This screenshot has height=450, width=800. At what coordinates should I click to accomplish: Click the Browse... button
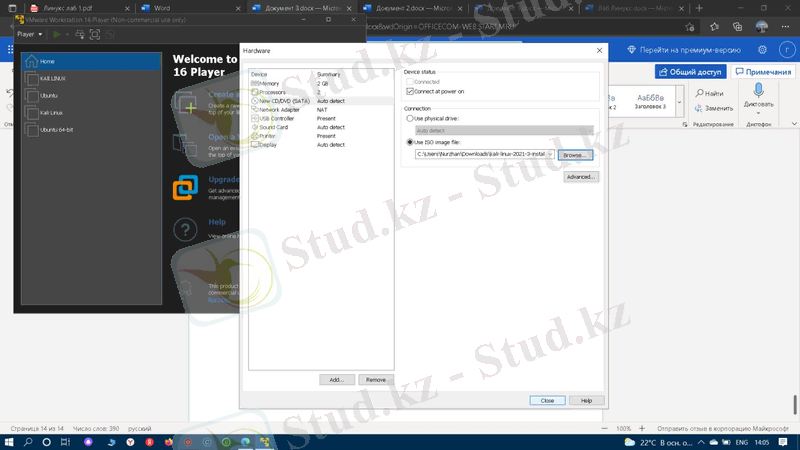(x=574, y=155)
